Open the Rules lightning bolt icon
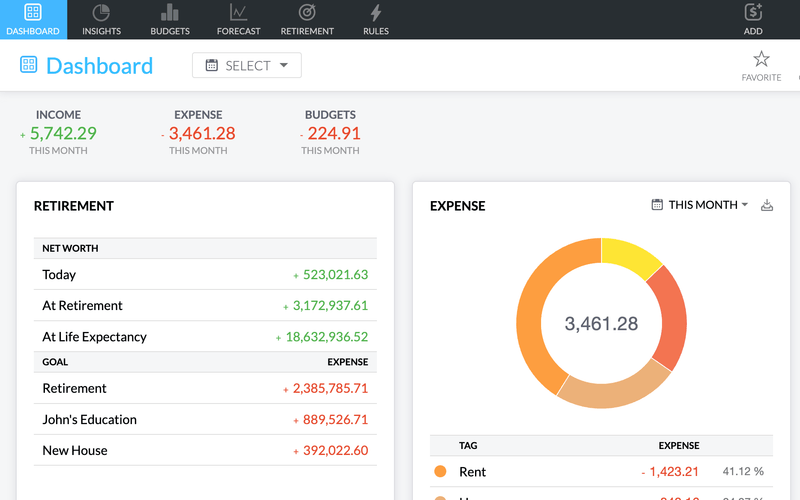This screenshot has width=800, height=500. pos(376,13)
